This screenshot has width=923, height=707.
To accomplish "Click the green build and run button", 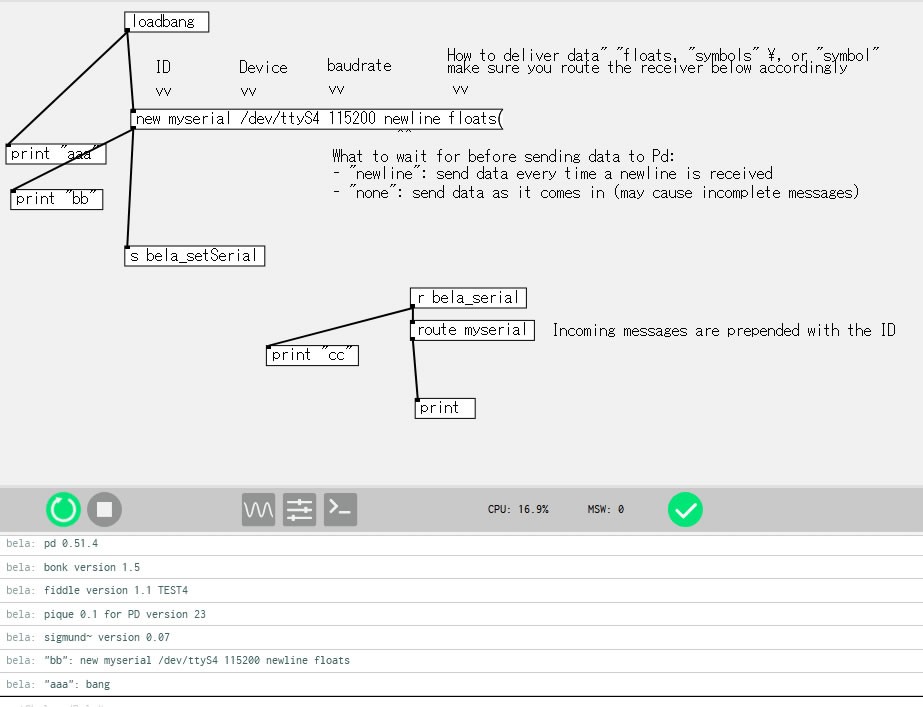I will click(x=63, y=510).
